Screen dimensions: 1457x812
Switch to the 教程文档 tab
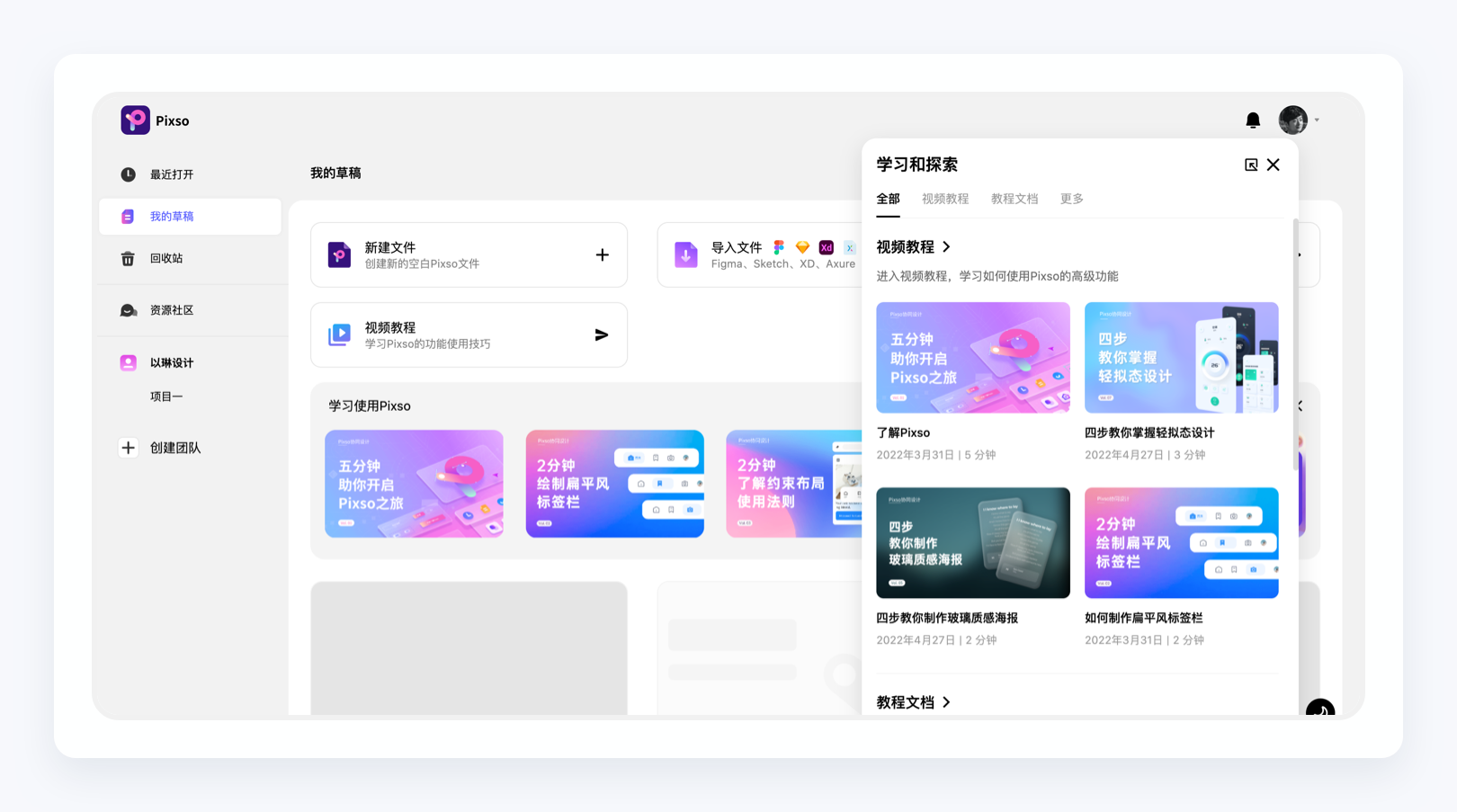(x=1014, y=199)
